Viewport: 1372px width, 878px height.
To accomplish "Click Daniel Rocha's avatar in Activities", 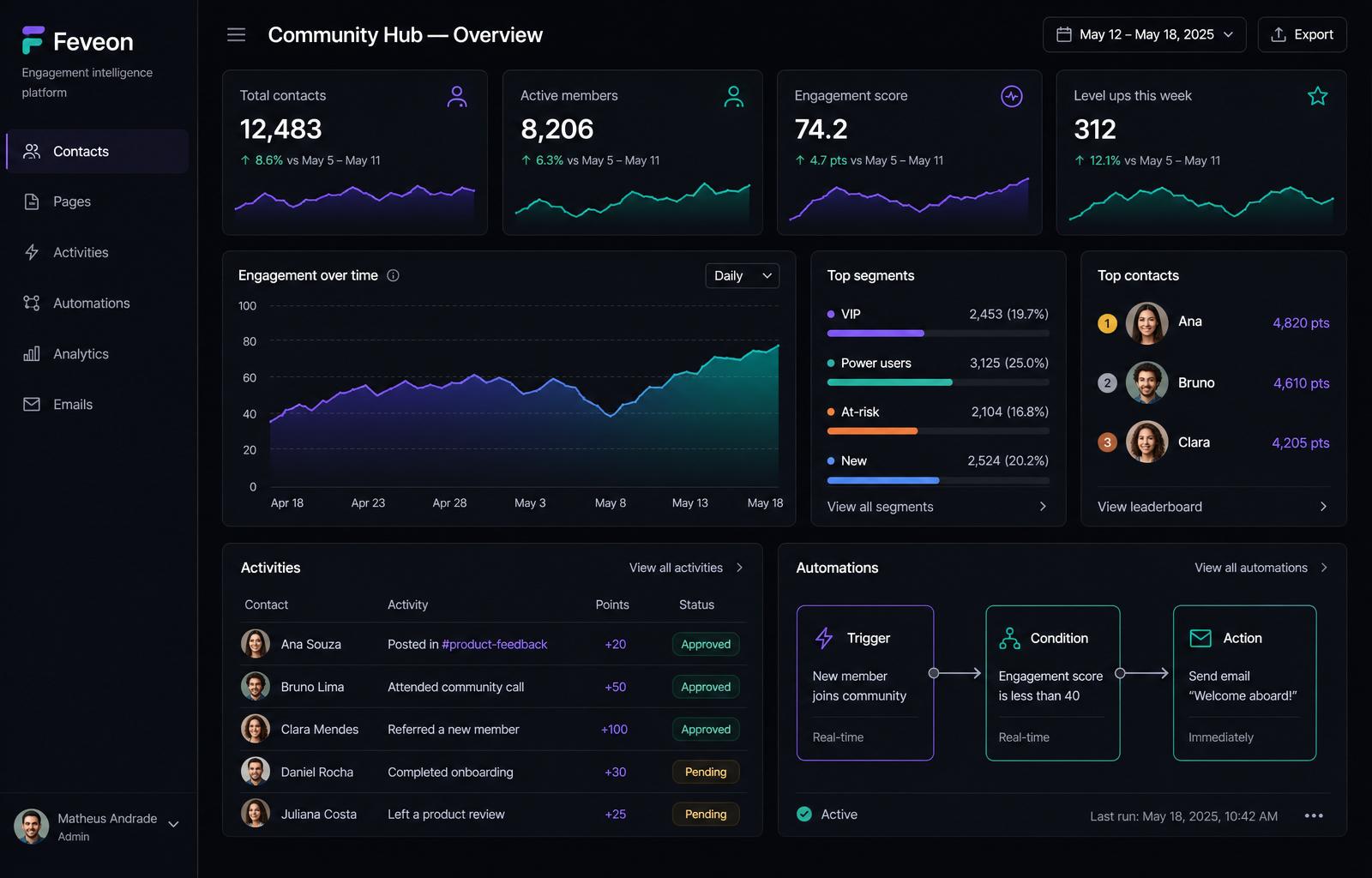I will pos(256,772).
